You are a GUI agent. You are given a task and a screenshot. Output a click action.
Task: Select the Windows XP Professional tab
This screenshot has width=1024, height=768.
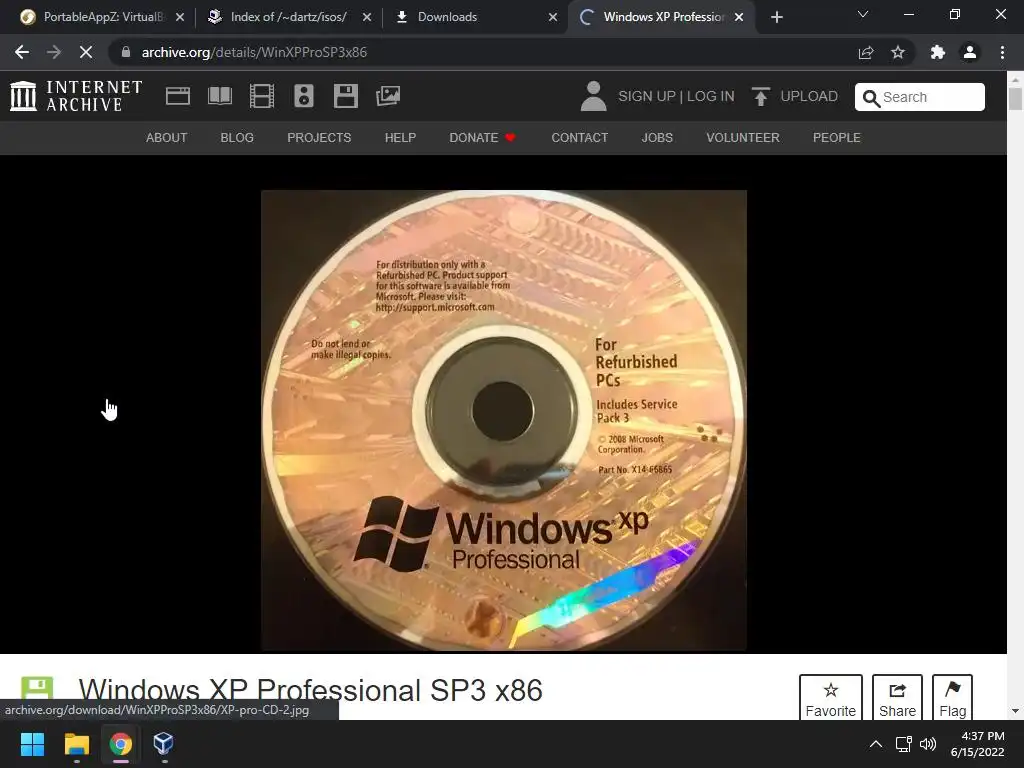[x=660, y=17]
